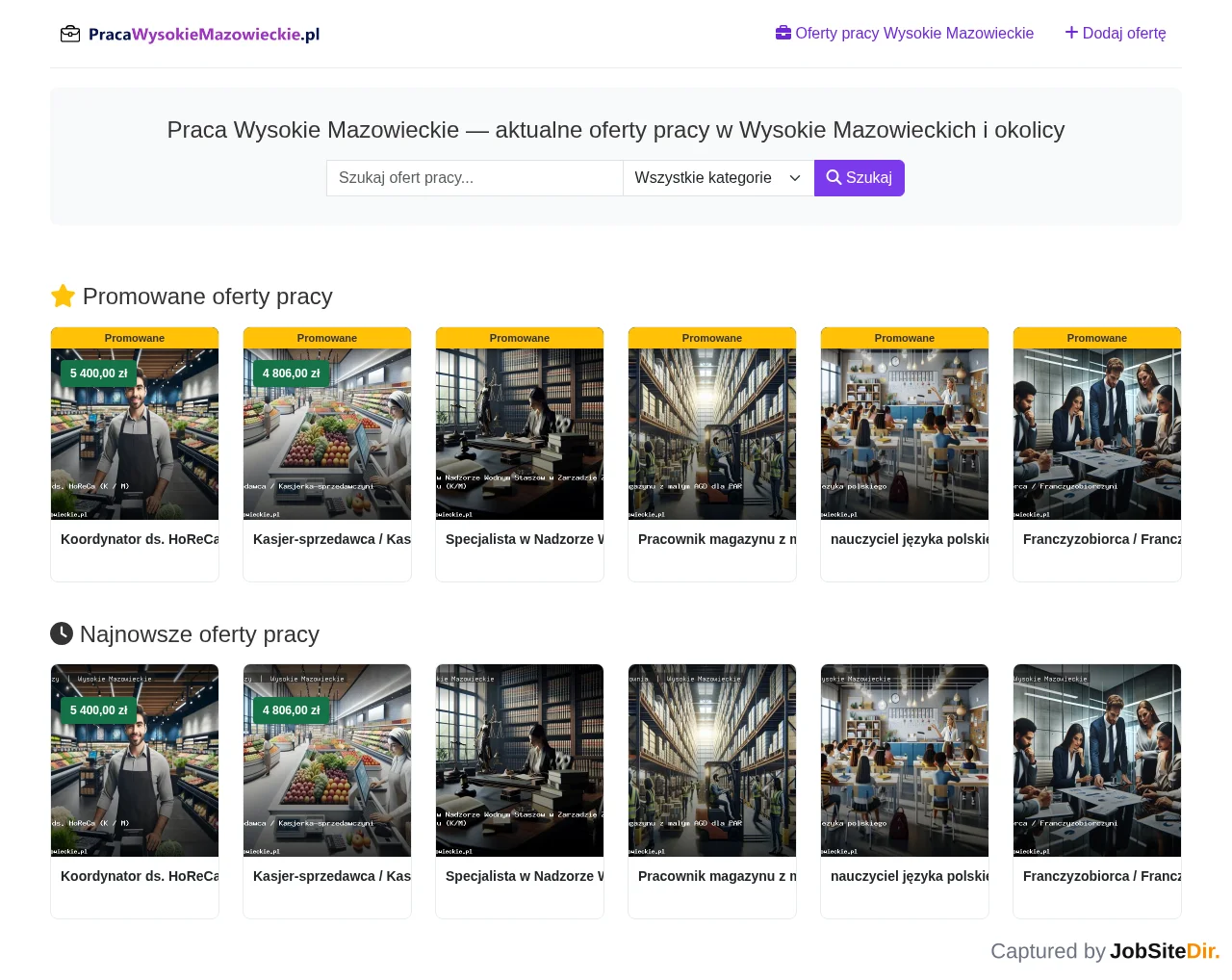
Task: Open Oferty pracy Wysokie Mazowieckie link
Action: pos(905,33)
